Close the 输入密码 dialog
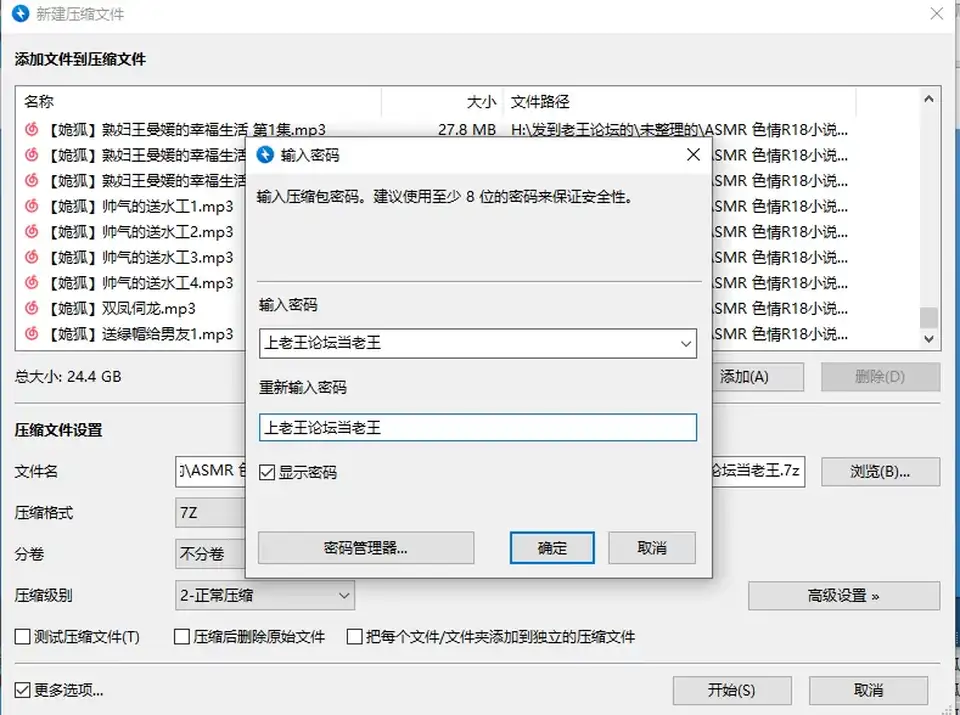Viewport: 960px width, 715px height. click(693, 155)
